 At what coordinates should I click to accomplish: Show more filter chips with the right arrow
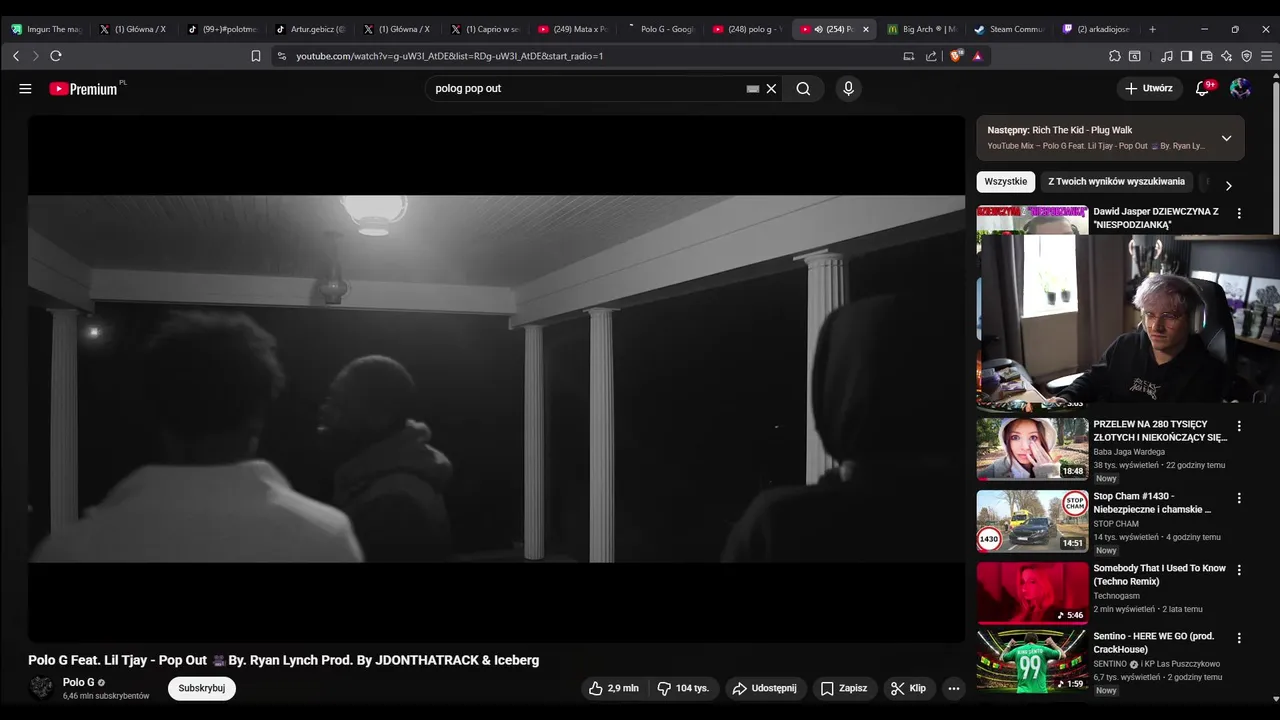pos(1228,185)
